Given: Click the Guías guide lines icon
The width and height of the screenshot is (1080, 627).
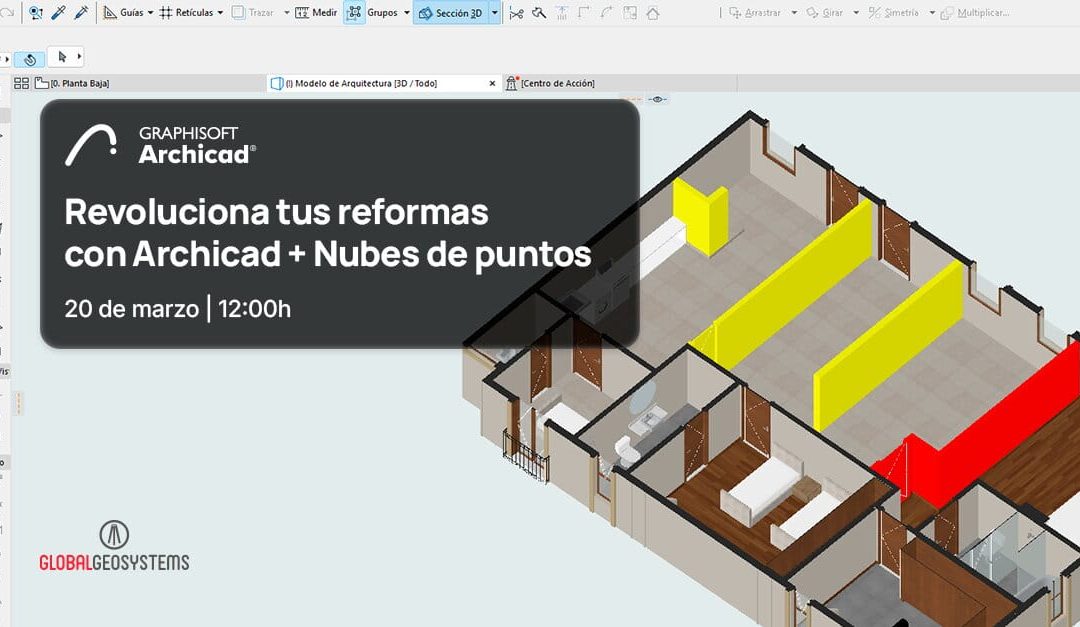Looking at the screenshot, I should point(110,12).
